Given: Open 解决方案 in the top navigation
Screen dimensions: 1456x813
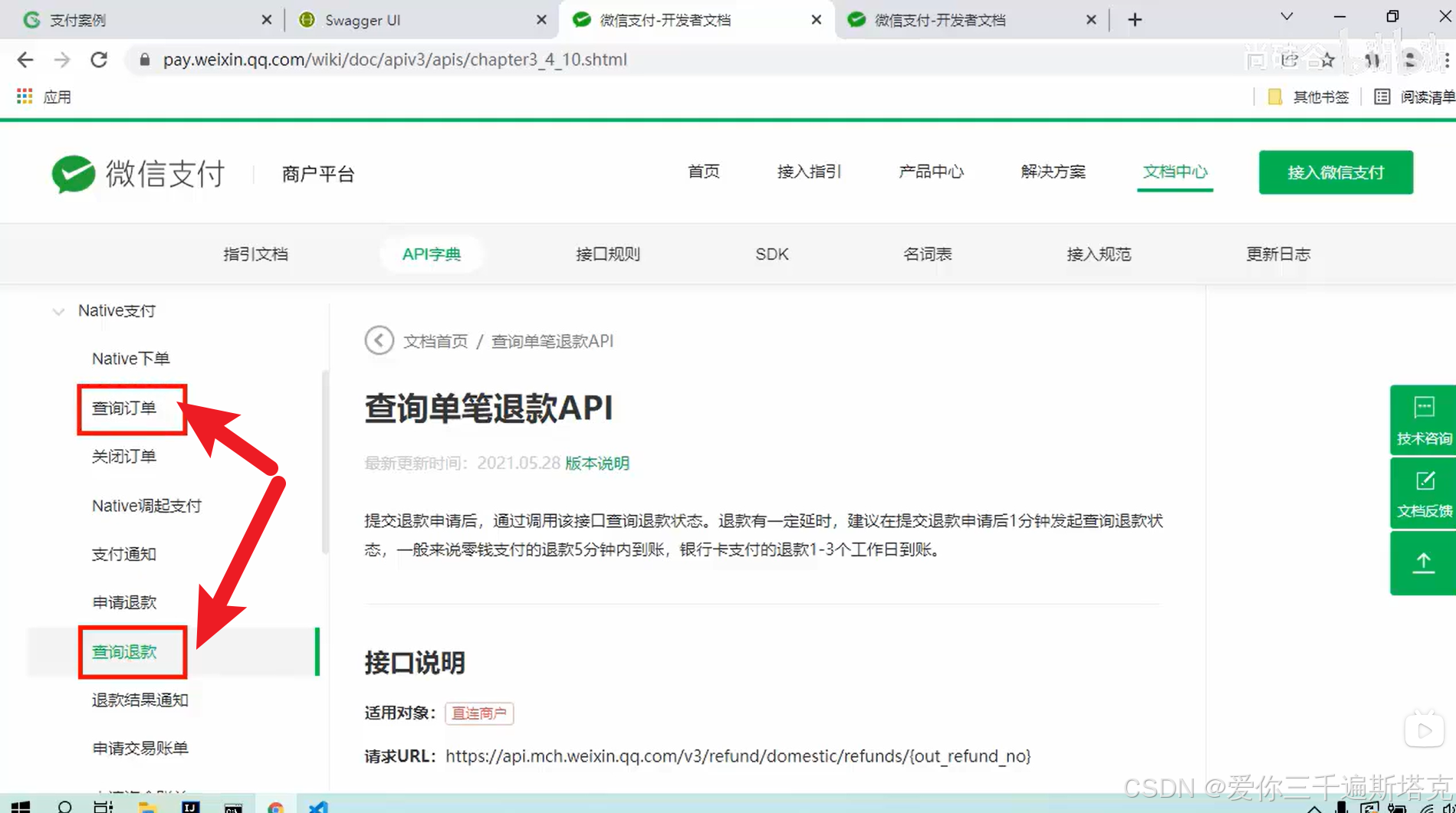Looking at the screenshot, I should click(x=1053, y=172).
